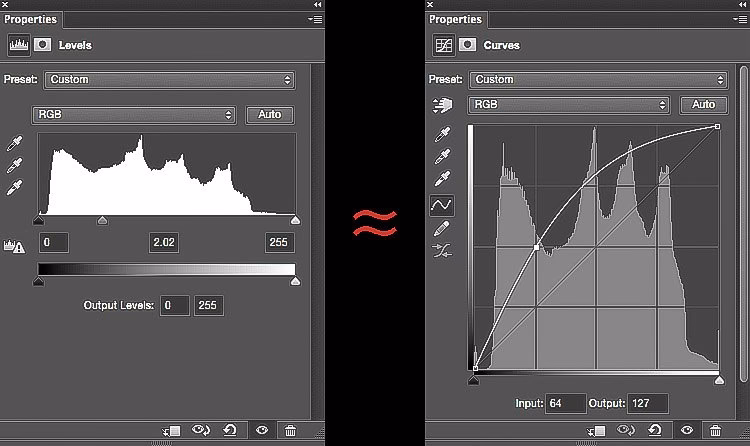The height and width of the screenshot is (446, 750).
Task: Pick the black point eyedropper in Curves panel
Action: click(442, 134)
